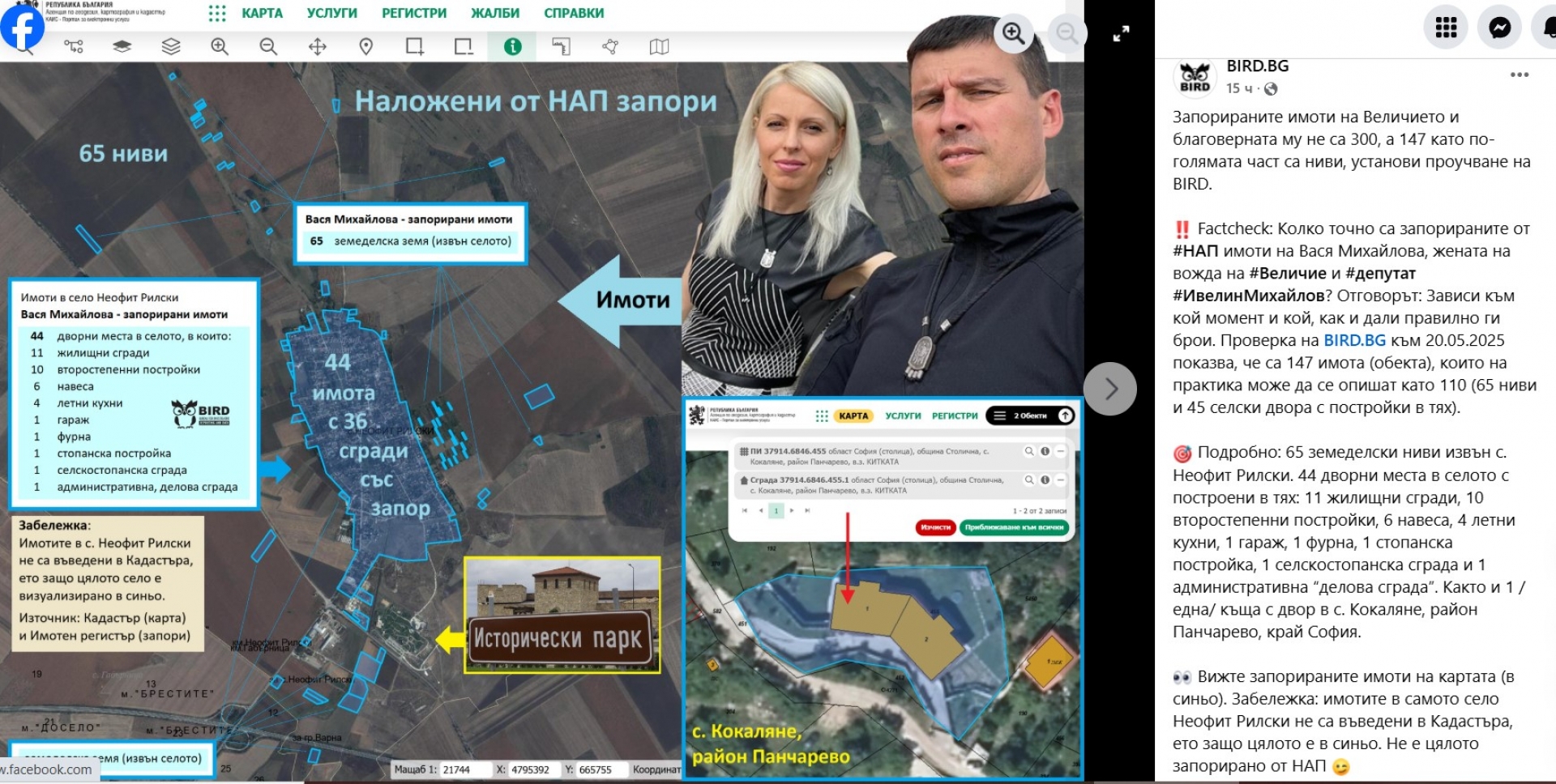Click the winking emoji after 'запорирано от НАП'
1556x784 pixels.
click(x=1341, y=766)
